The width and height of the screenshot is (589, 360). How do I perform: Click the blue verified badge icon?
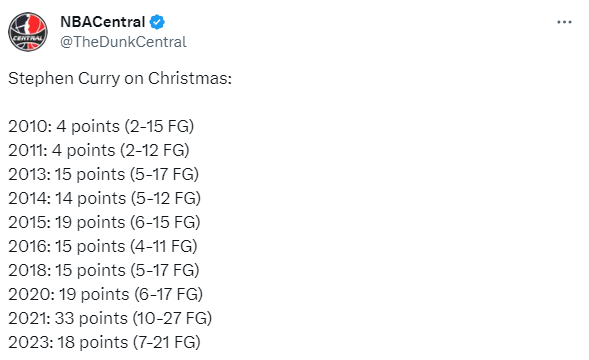[x=157, y=22]
